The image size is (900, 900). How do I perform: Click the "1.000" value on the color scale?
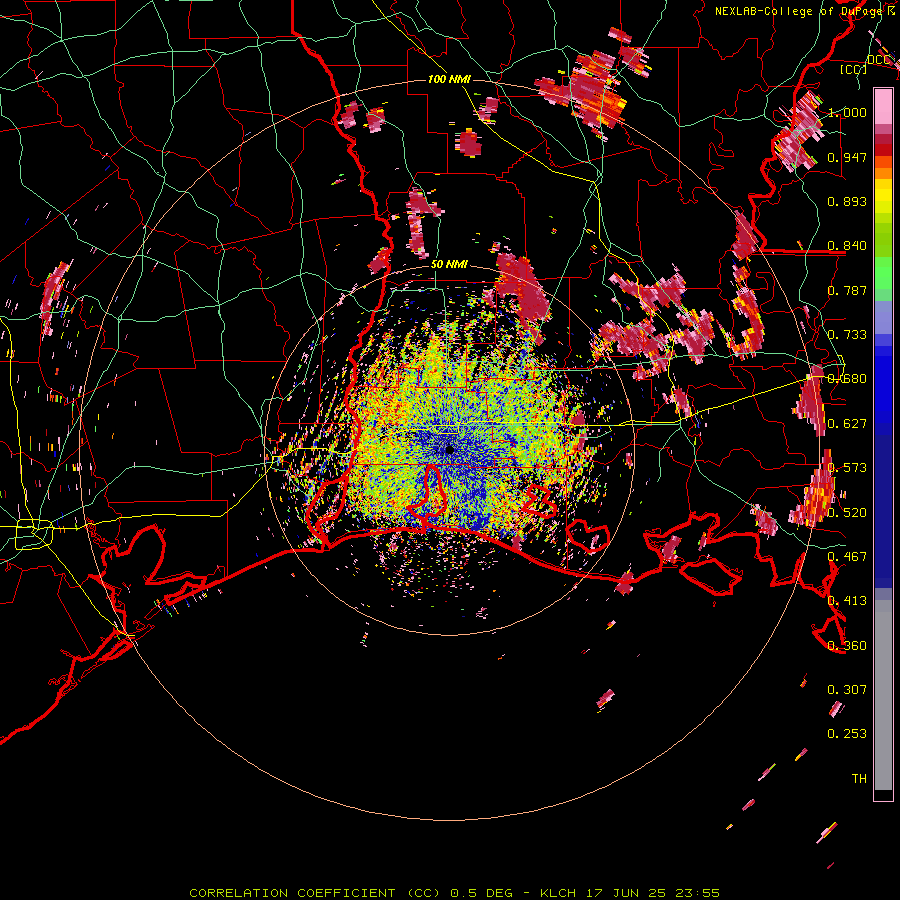click(x=847, y=112)
